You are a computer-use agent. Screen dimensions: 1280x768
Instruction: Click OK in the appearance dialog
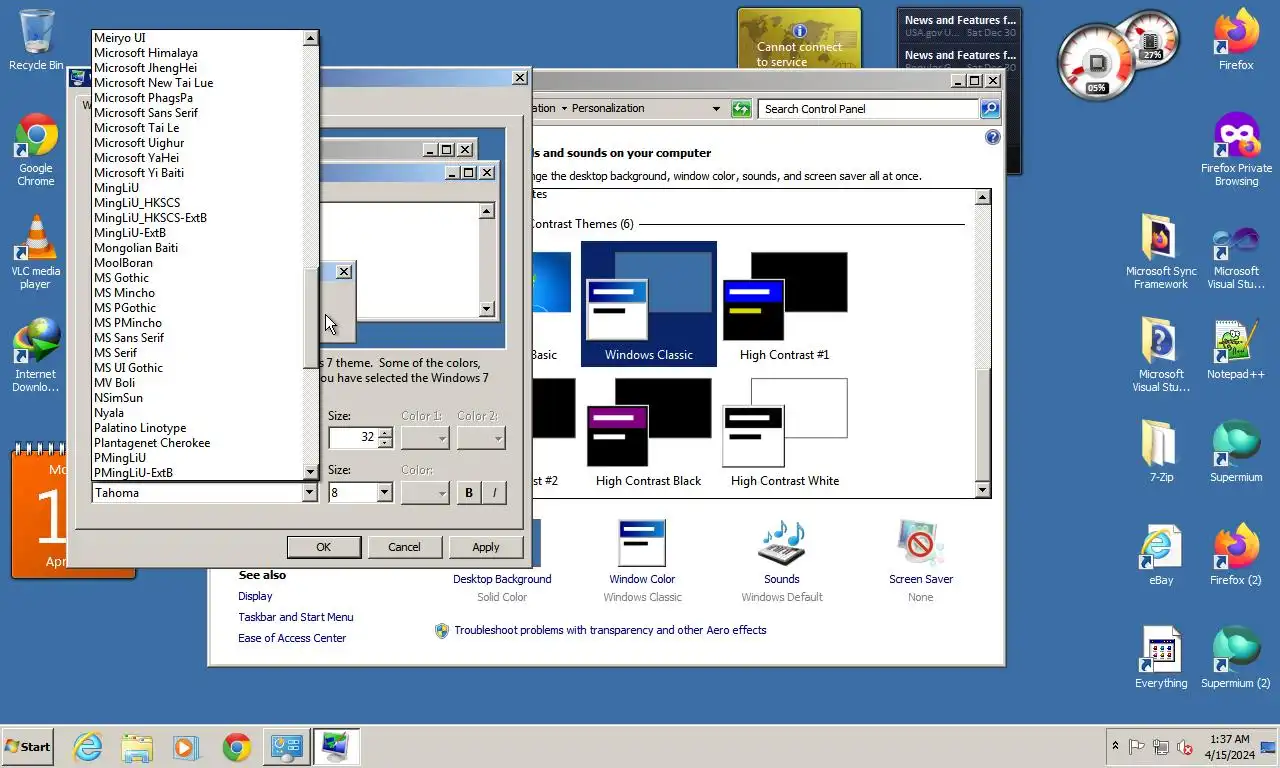(323, 547)
